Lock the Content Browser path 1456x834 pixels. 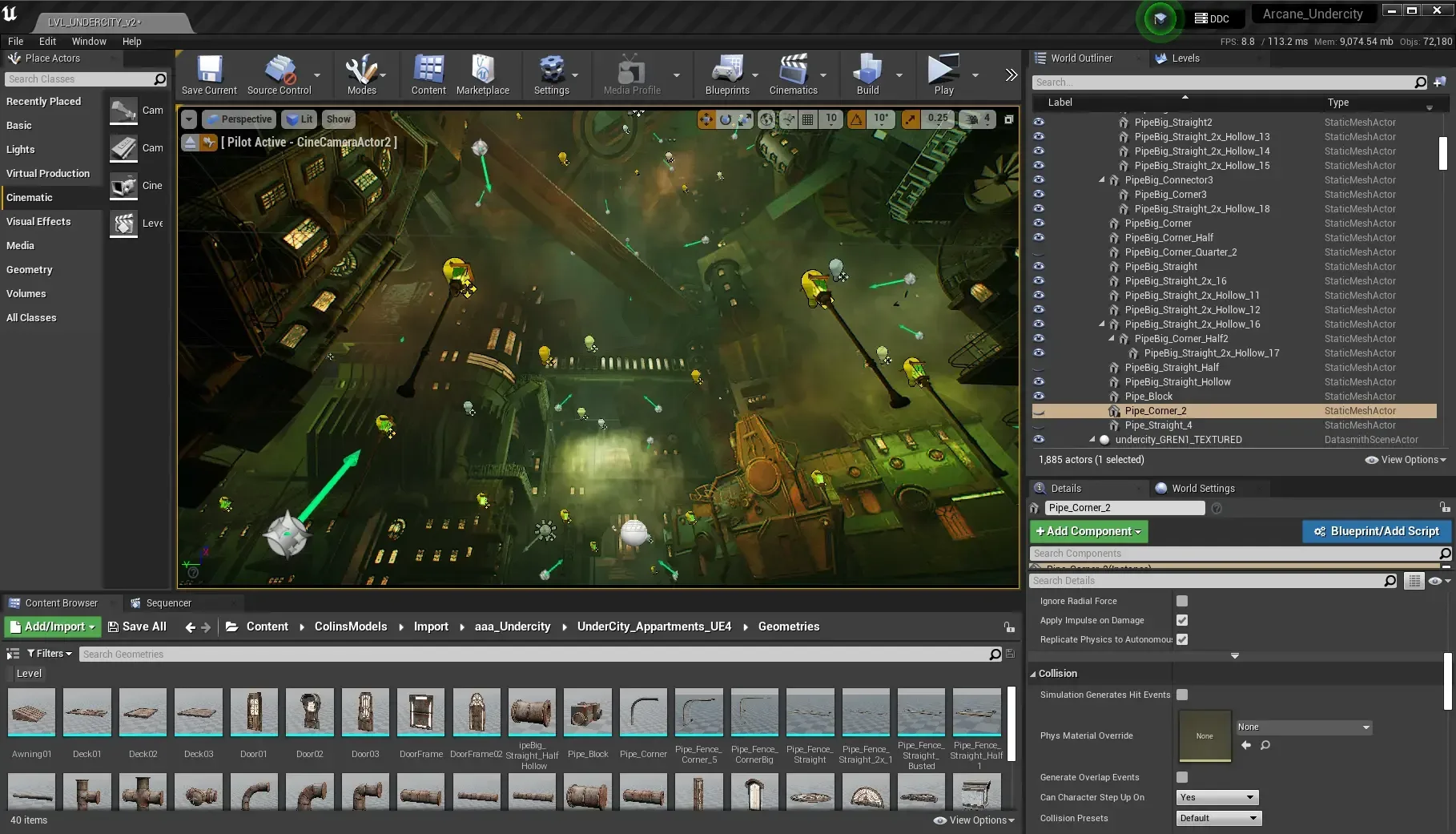coord(1009,627)
